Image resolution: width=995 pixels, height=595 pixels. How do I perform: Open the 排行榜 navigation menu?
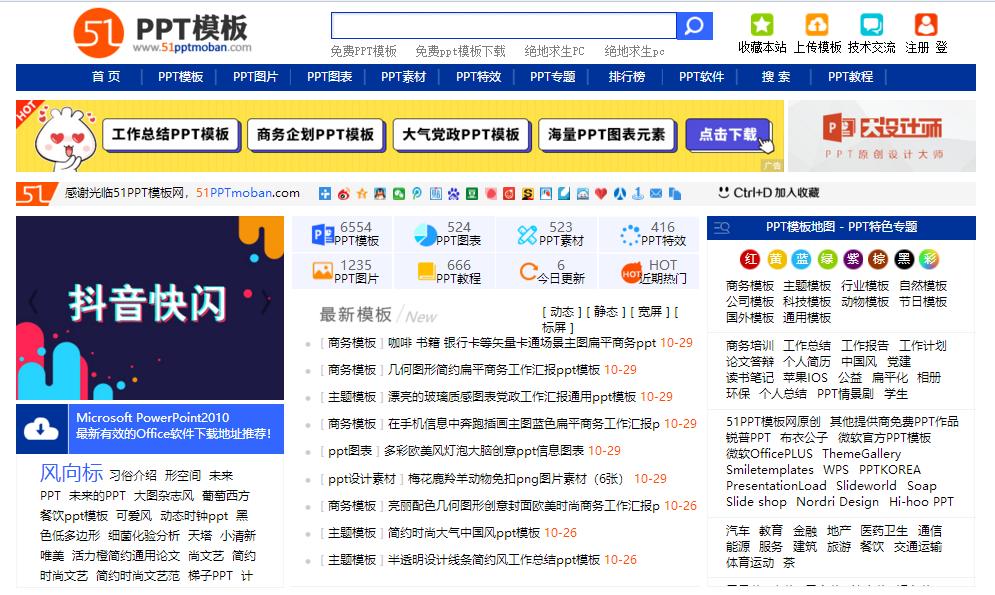[628, 76]
